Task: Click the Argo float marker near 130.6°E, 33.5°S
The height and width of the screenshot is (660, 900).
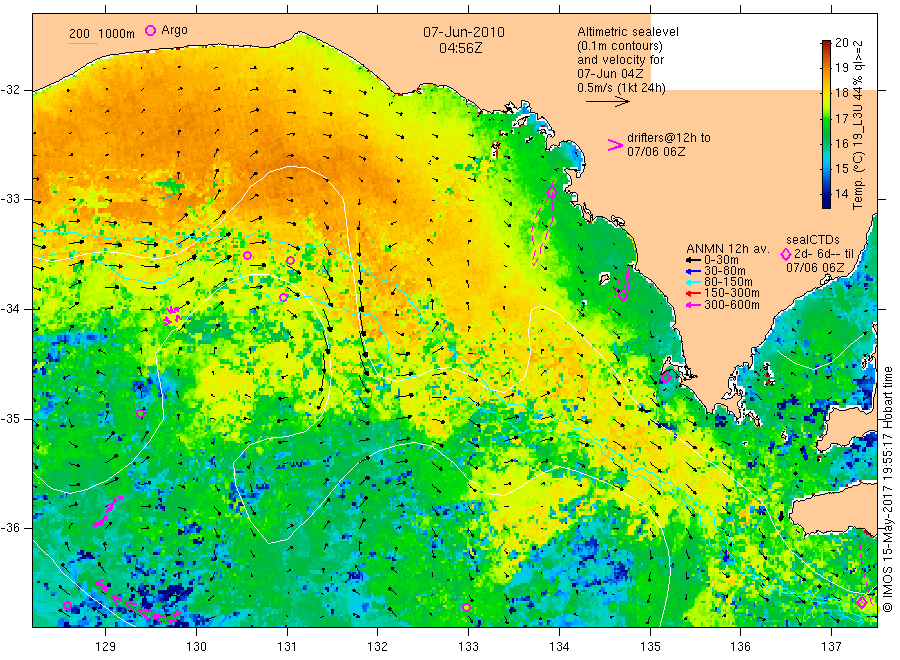Action: (x=247, y=255)
